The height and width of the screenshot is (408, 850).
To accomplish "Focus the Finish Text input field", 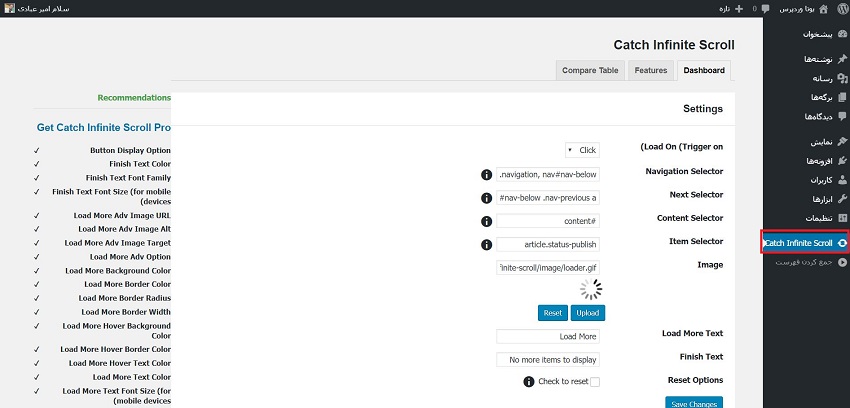I will 548,360.
